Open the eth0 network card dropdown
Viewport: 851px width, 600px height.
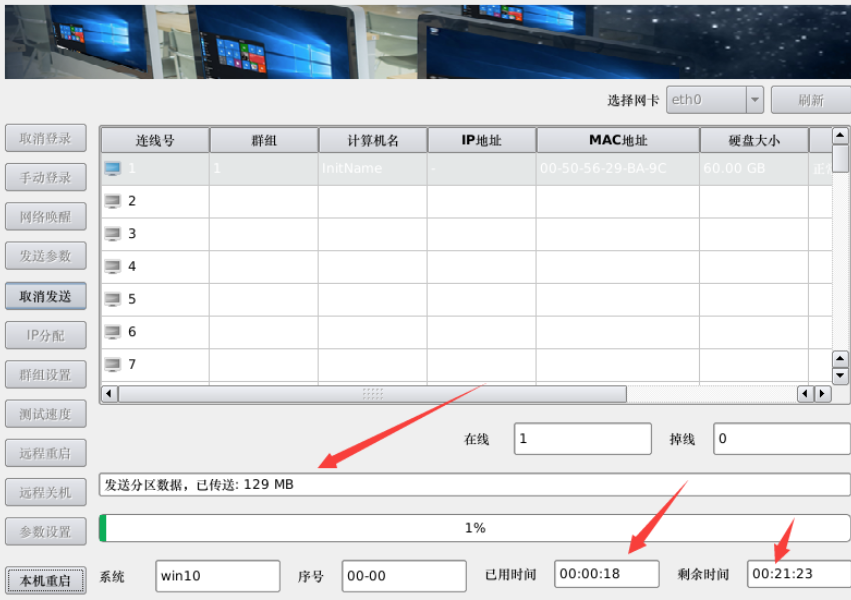coord(753,100)
